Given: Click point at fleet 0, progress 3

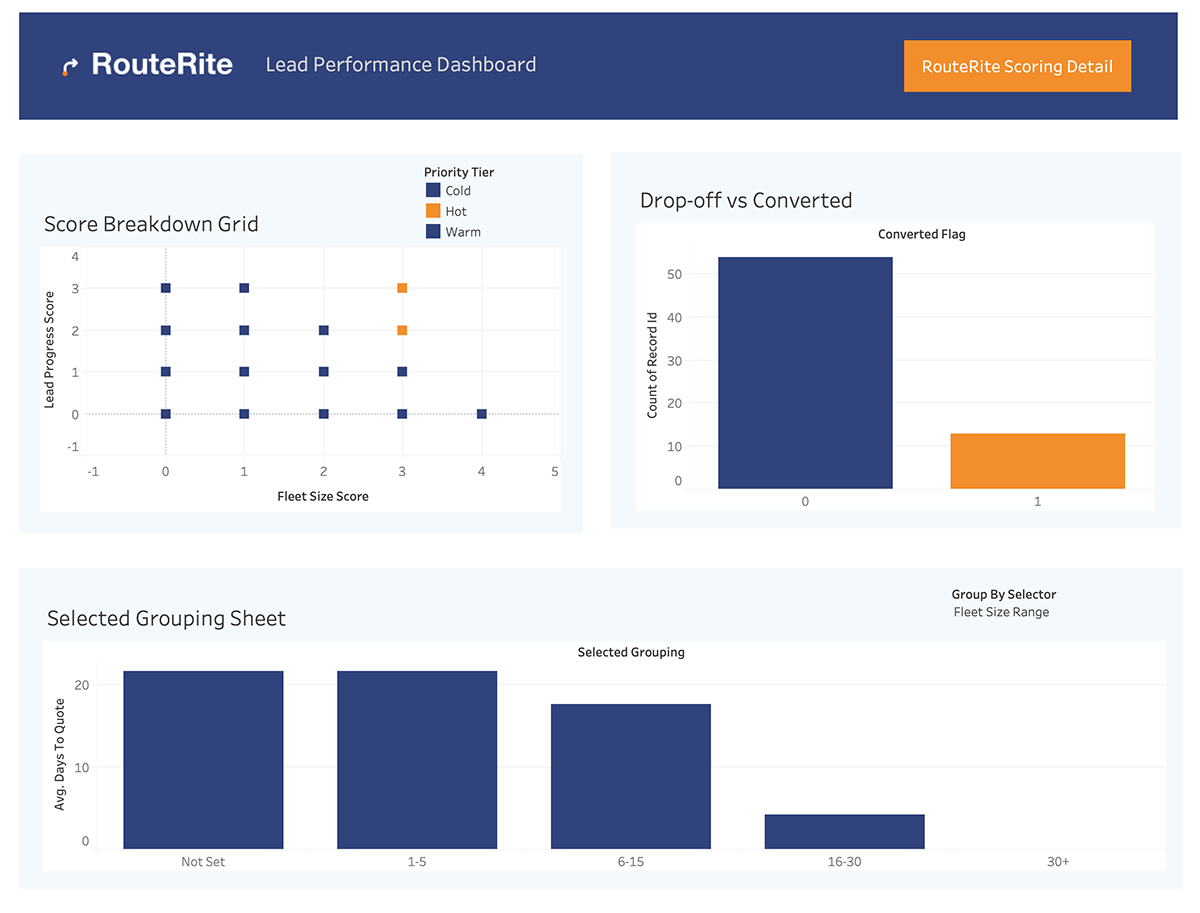Looking at the screenshot, I should coord(166,288).
